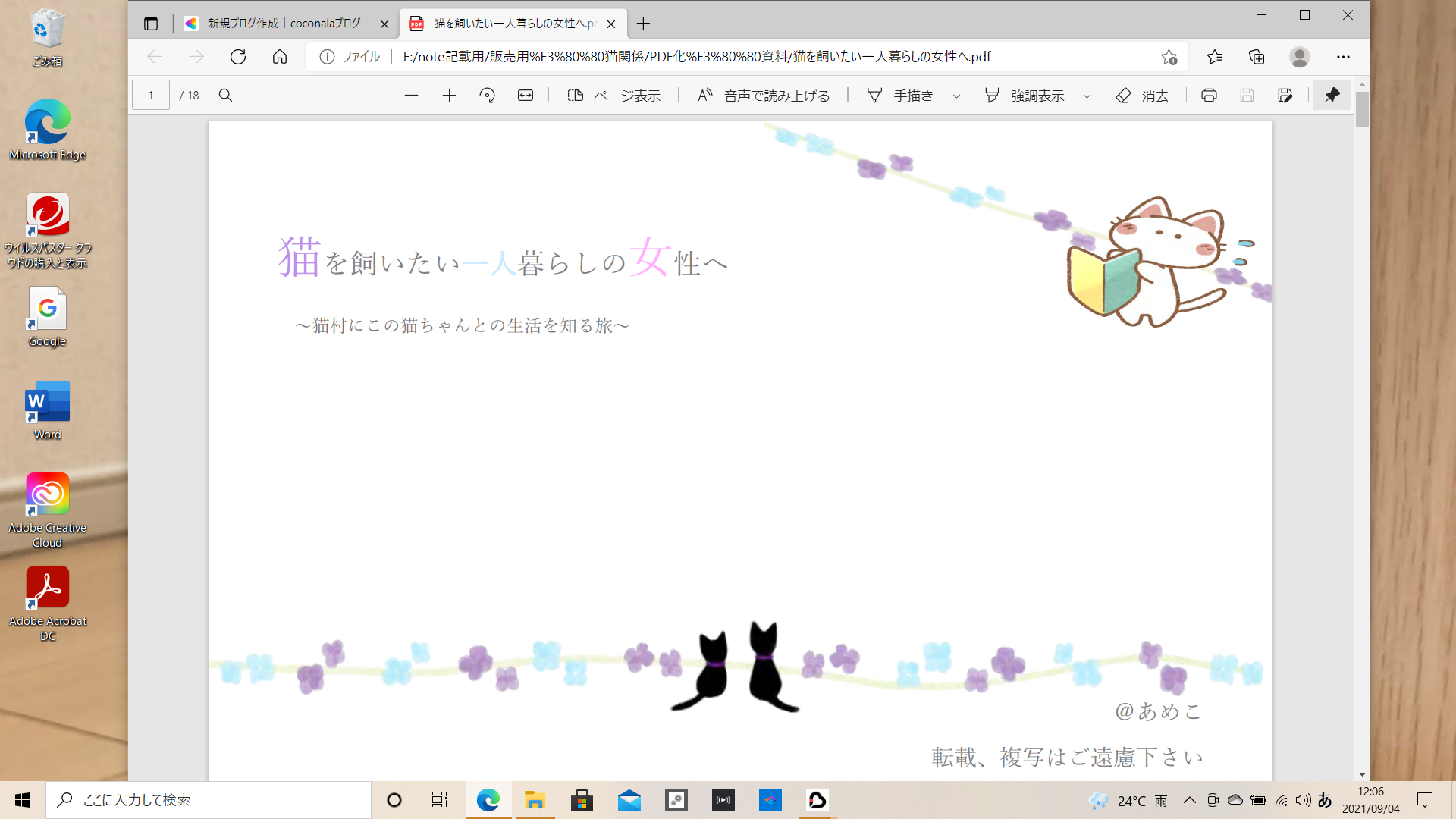The width and height of the screenshot is (1456, 819).
Task: Click the page number input field
Action: pos(151,96)
